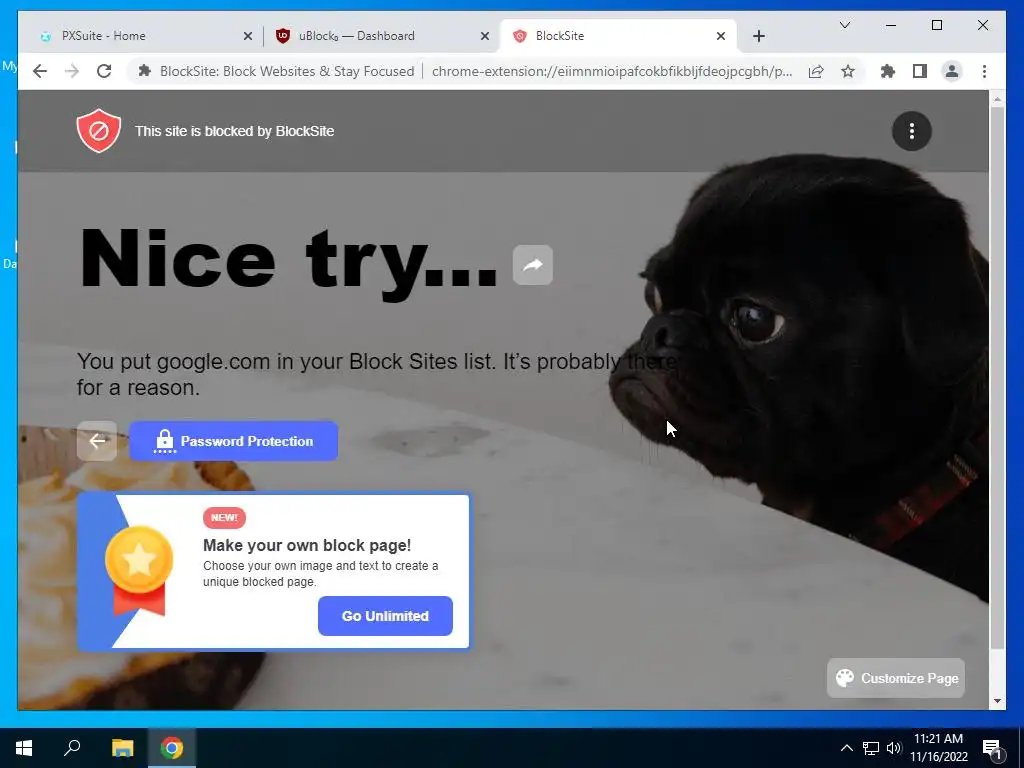Click the share arrow next to Nice try

[x=533, y=264]
